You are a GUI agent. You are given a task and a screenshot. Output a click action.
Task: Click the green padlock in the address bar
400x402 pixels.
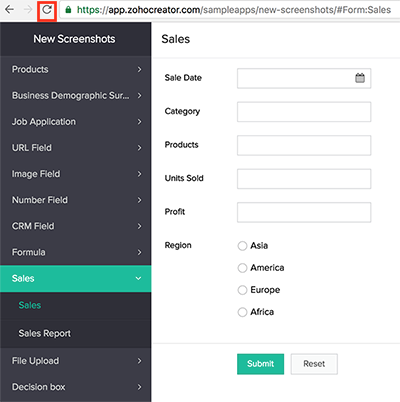(x=68, y=10)
